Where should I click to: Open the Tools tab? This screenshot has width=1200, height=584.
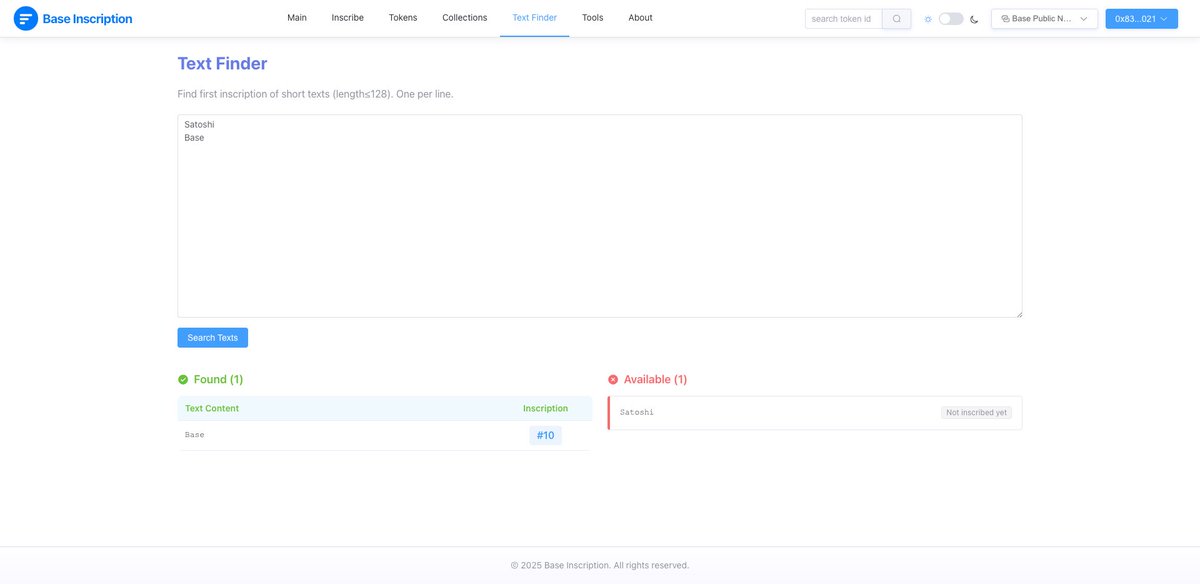593,18
